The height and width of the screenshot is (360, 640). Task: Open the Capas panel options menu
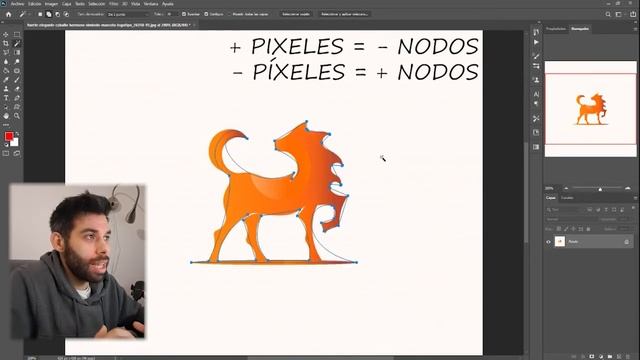click(x=635, y=198)
